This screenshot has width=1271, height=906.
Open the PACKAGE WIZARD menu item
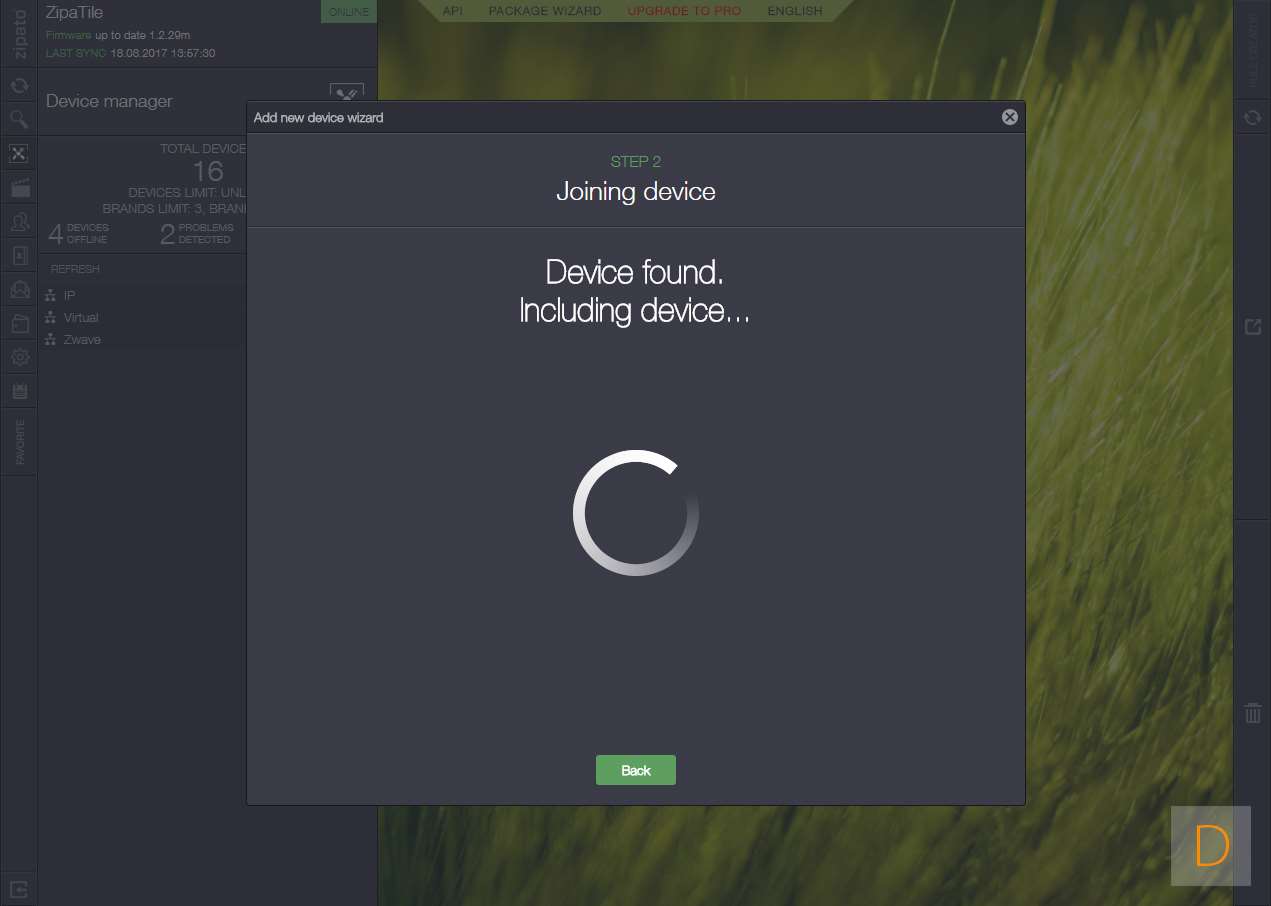[x=545, y=11]
